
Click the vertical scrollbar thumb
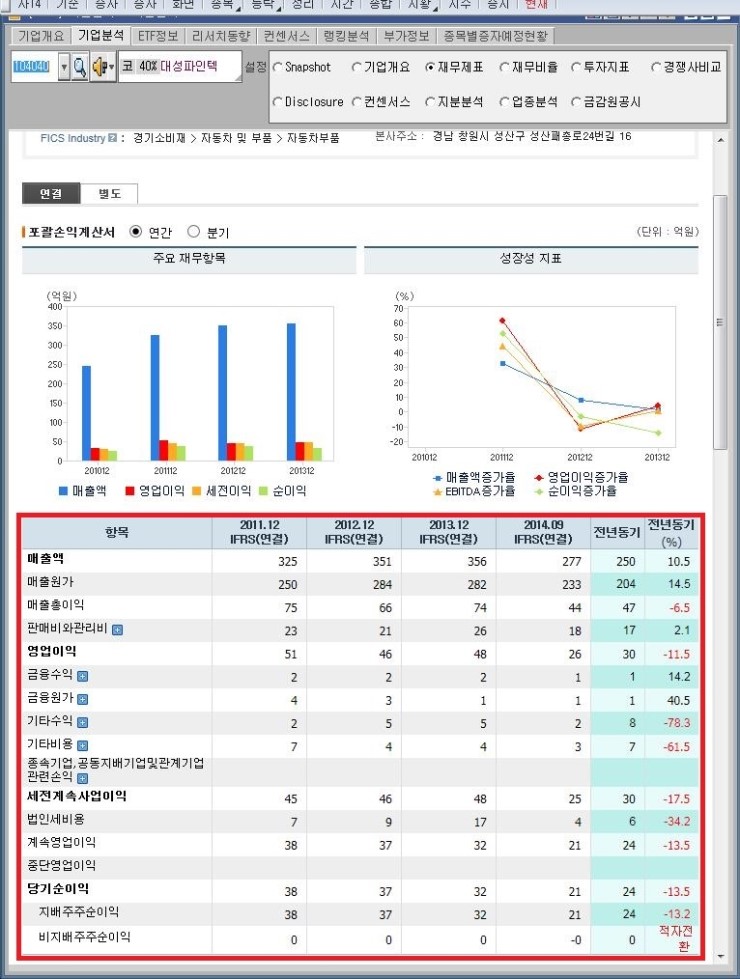[x=721, y=322]
